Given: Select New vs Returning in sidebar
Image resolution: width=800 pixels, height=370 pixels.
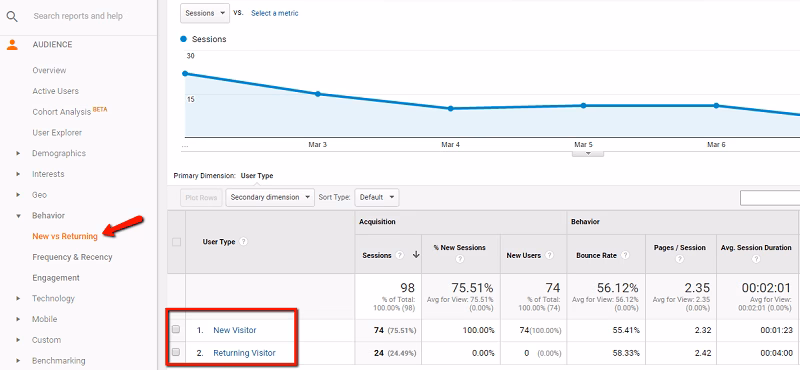Looking at the screenshot, I should [x=65, y=236].
